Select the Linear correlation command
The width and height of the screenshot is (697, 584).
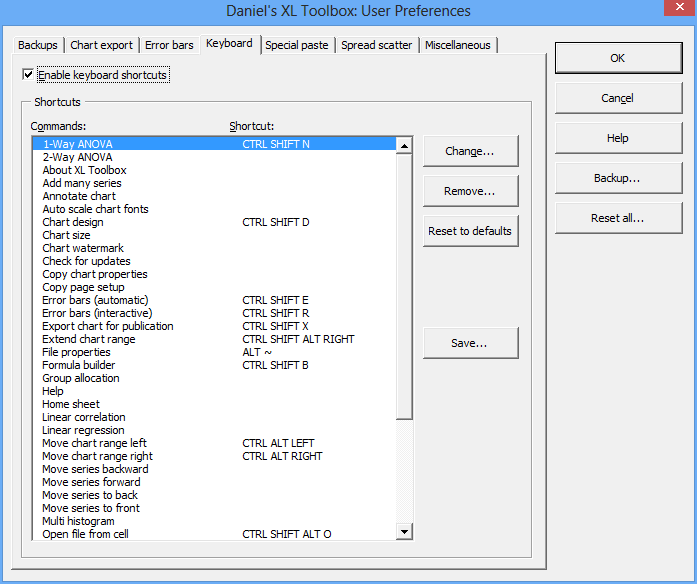pos(214,417)
